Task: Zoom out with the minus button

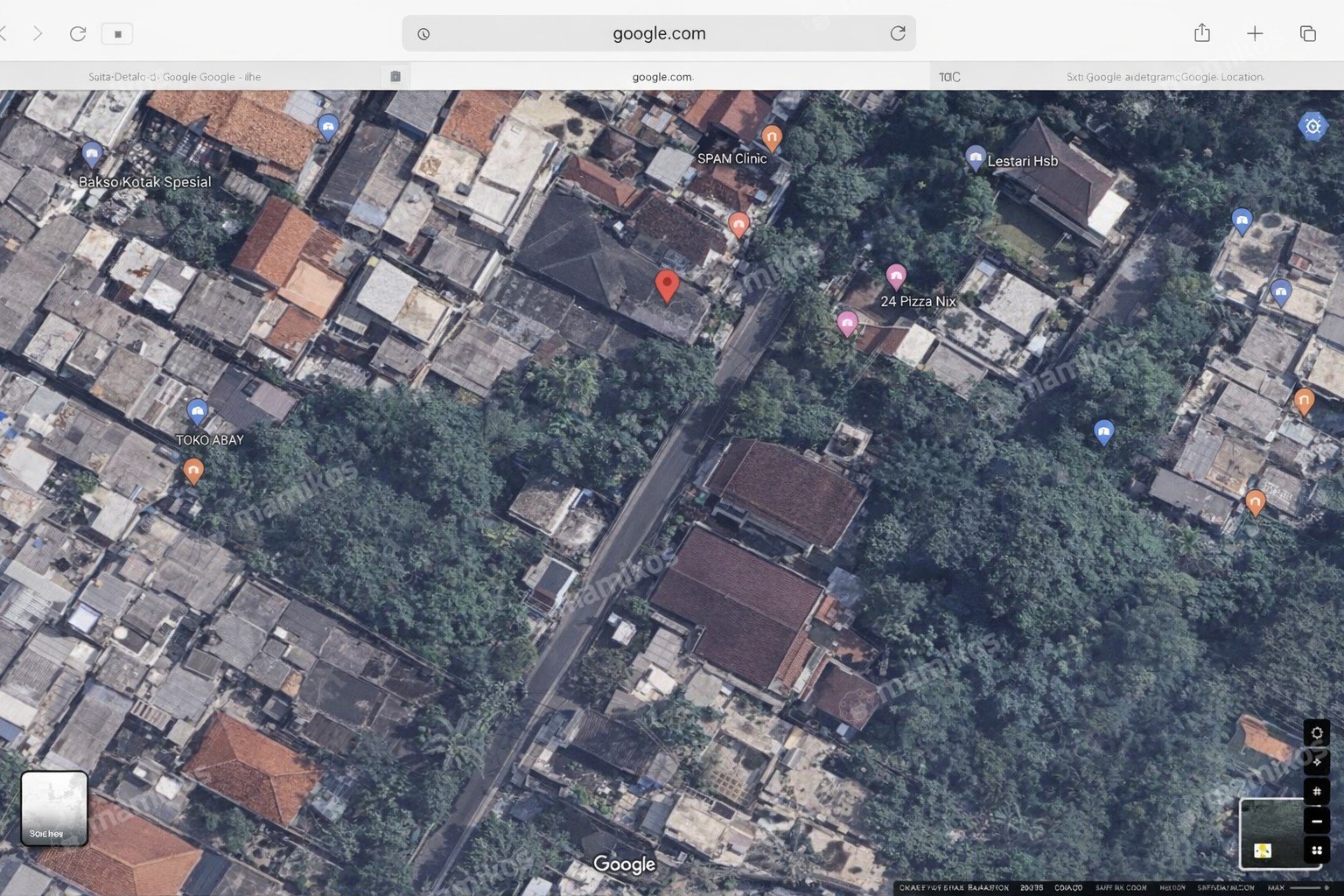Action: [x=1317, y=821]
